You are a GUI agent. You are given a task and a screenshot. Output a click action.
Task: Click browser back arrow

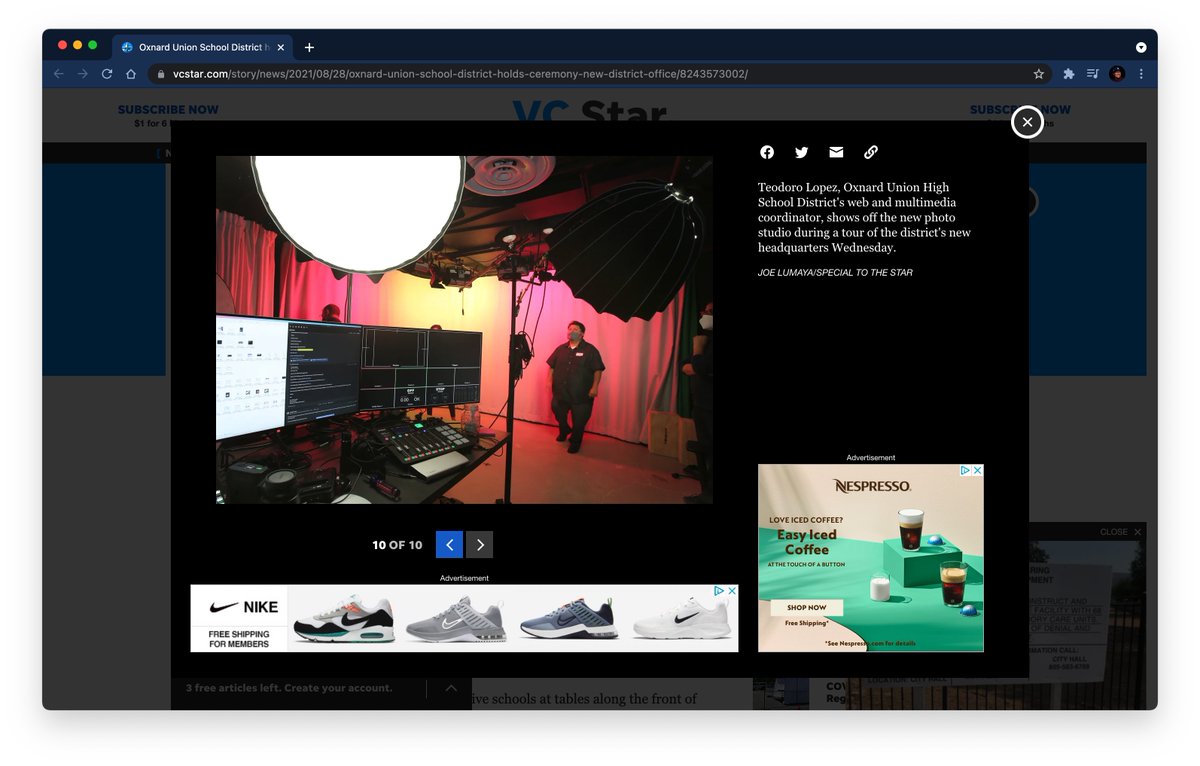tap(59, 74)
